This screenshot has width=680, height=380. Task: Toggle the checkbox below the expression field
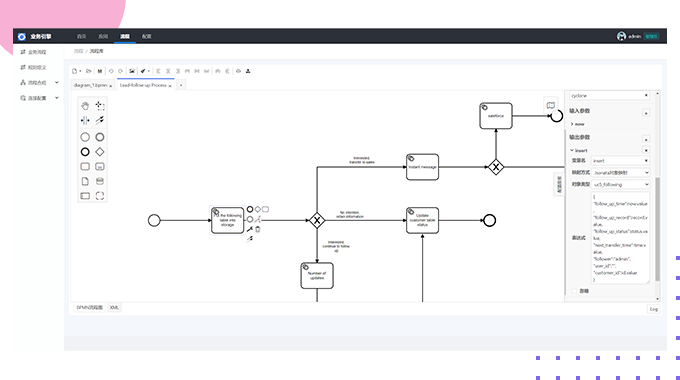point(574,291)
